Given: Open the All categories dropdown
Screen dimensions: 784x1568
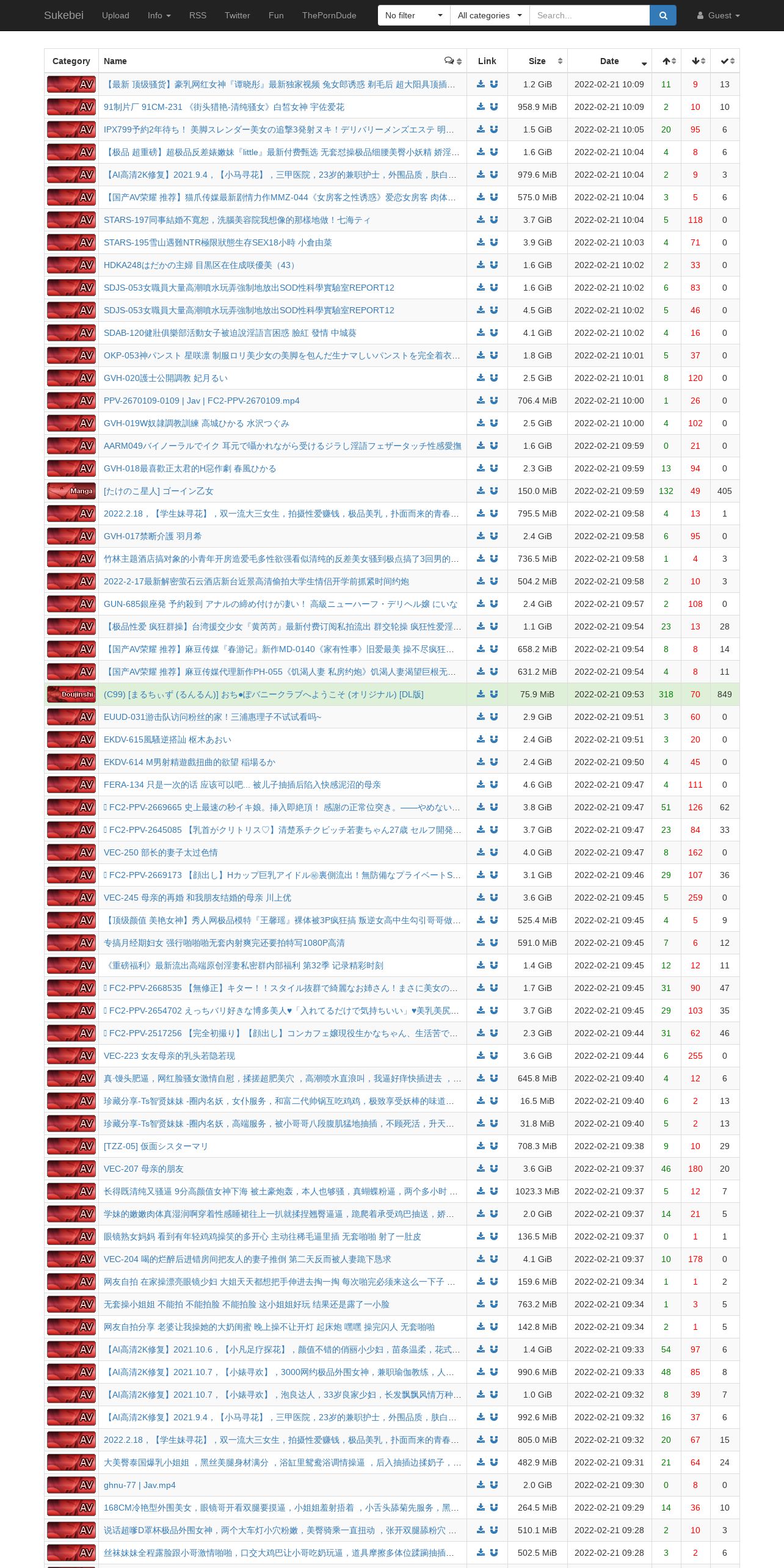Looking at the screenshot, I should pyautogui.click(x=490, y=15).
